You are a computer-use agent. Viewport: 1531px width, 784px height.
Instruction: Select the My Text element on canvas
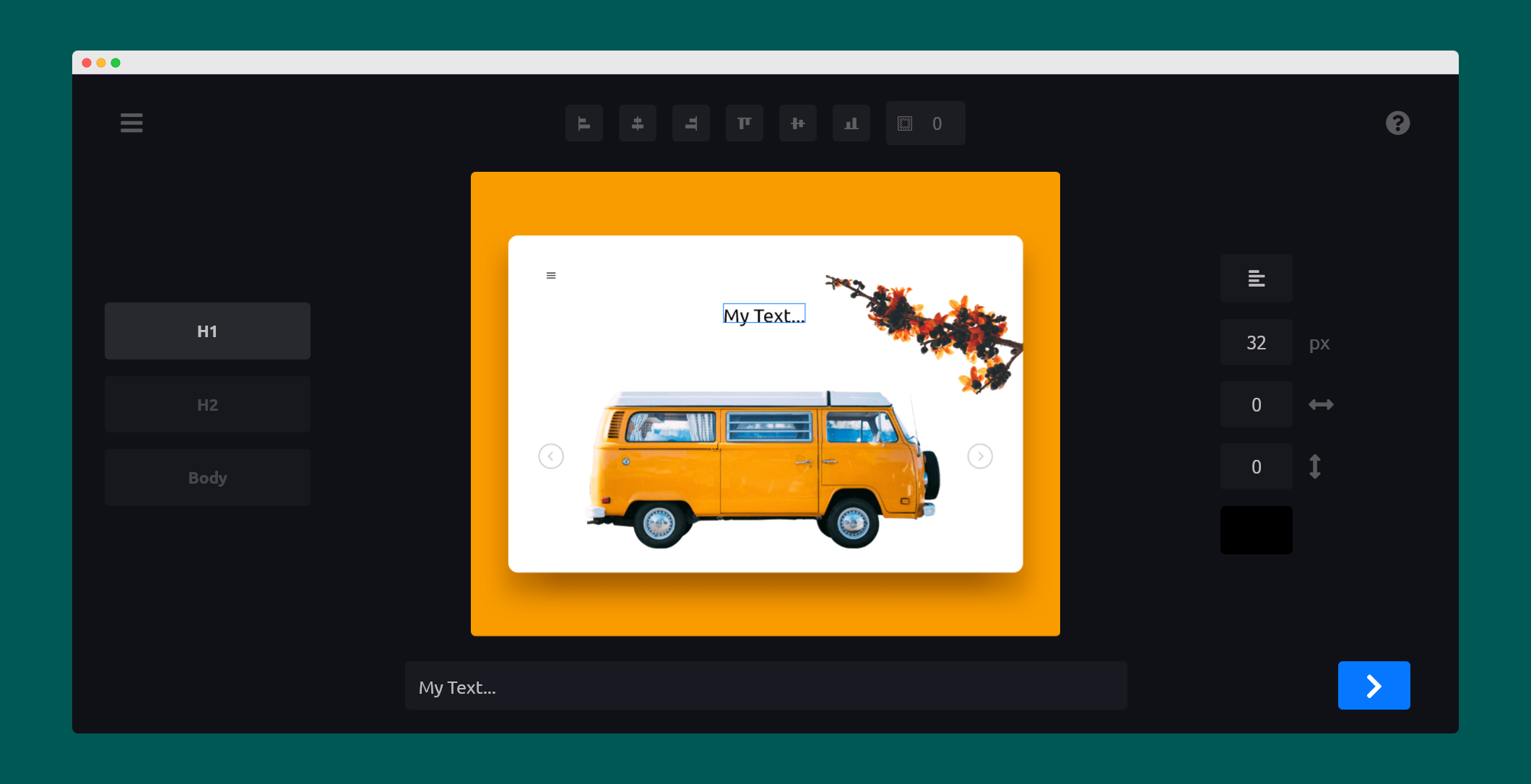[763, 315]
